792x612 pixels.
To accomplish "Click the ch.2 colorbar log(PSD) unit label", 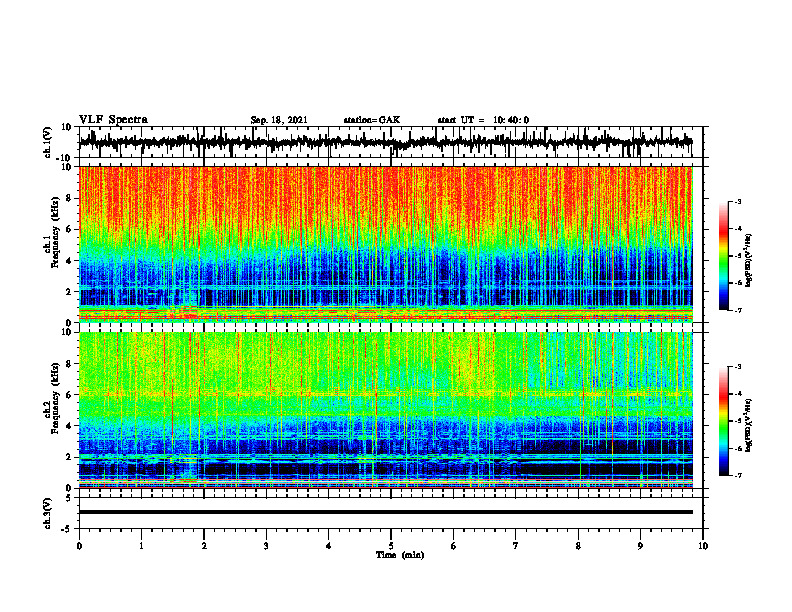I will [749, 425].
